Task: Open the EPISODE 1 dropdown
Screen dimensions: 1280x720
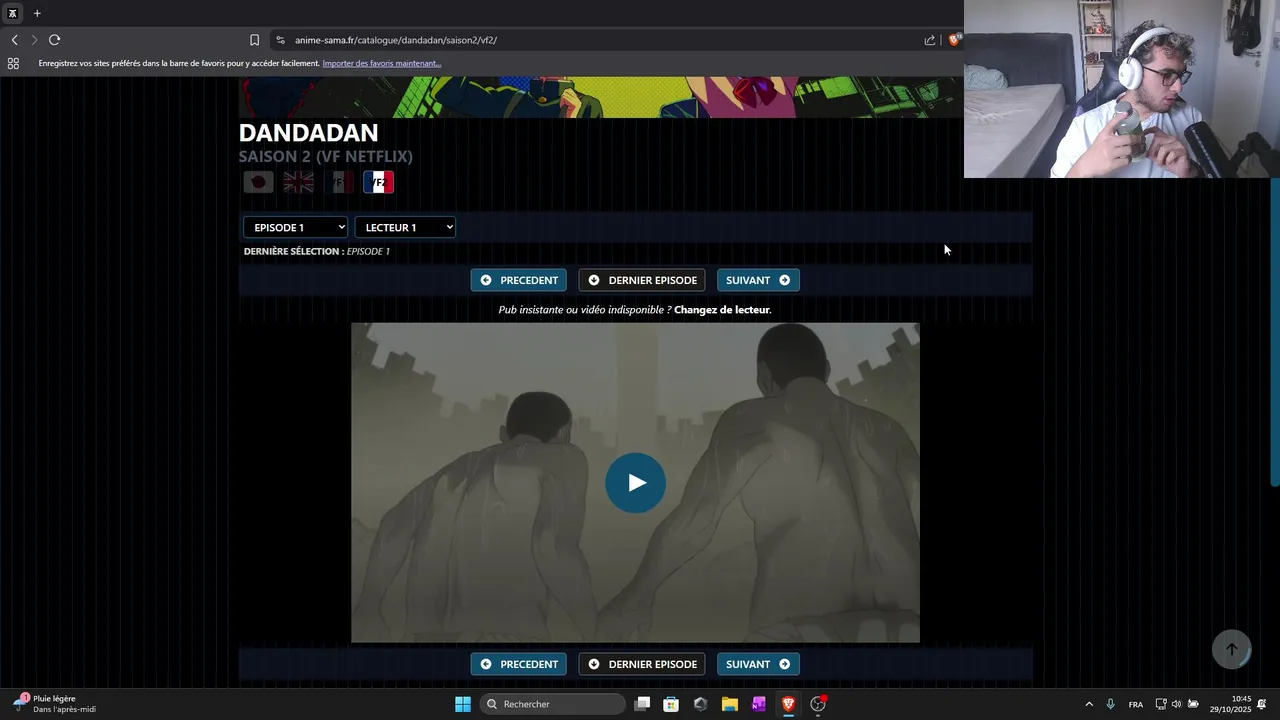Action: [295, 227]
